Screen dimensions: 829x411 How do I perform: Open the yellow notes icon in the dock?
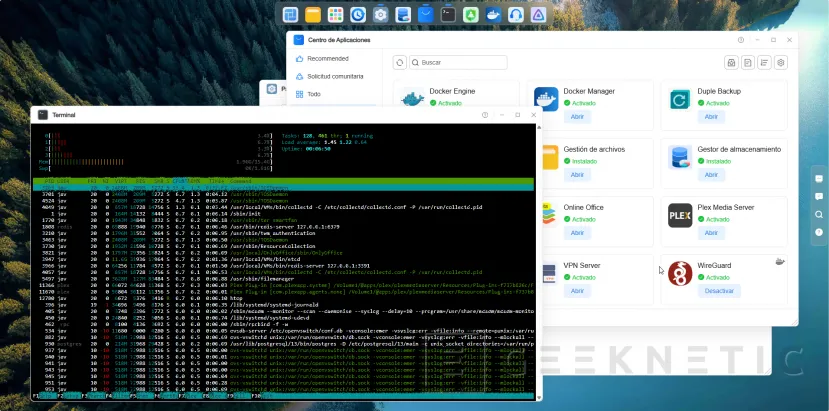click(313, 15)
